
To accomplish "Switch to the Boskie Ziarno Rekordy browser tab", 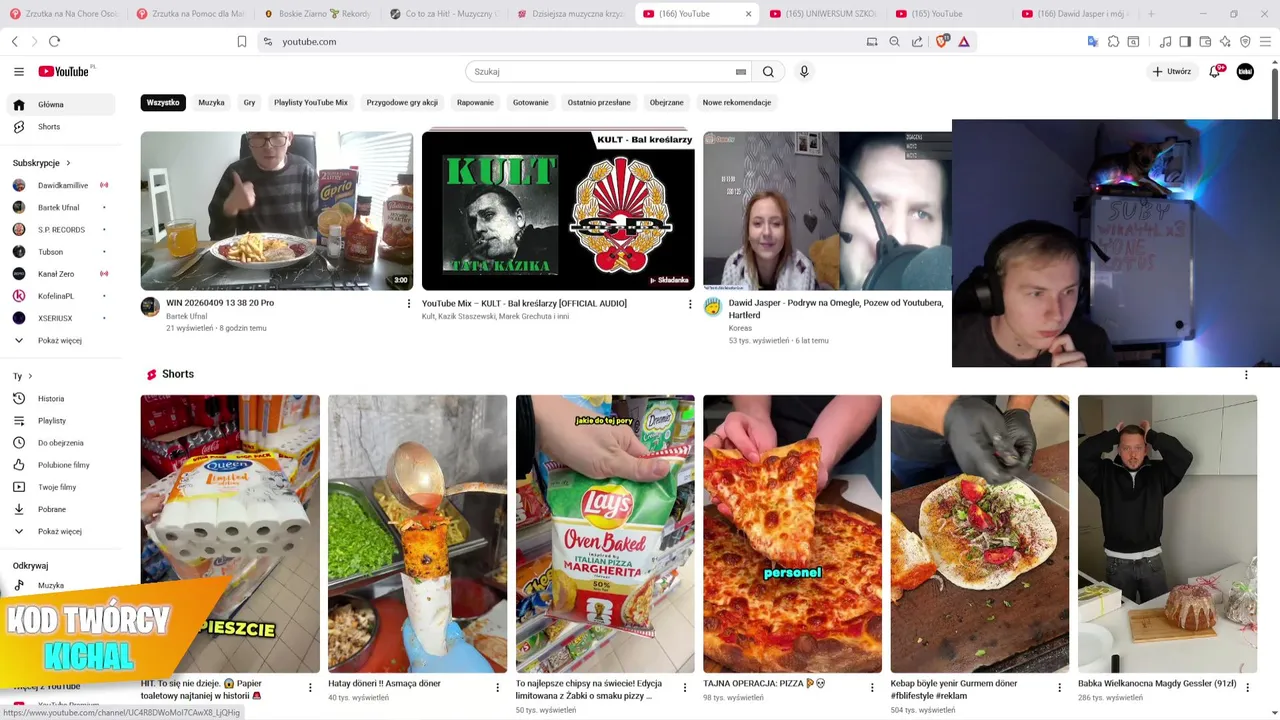I will (x=317, y=14).
